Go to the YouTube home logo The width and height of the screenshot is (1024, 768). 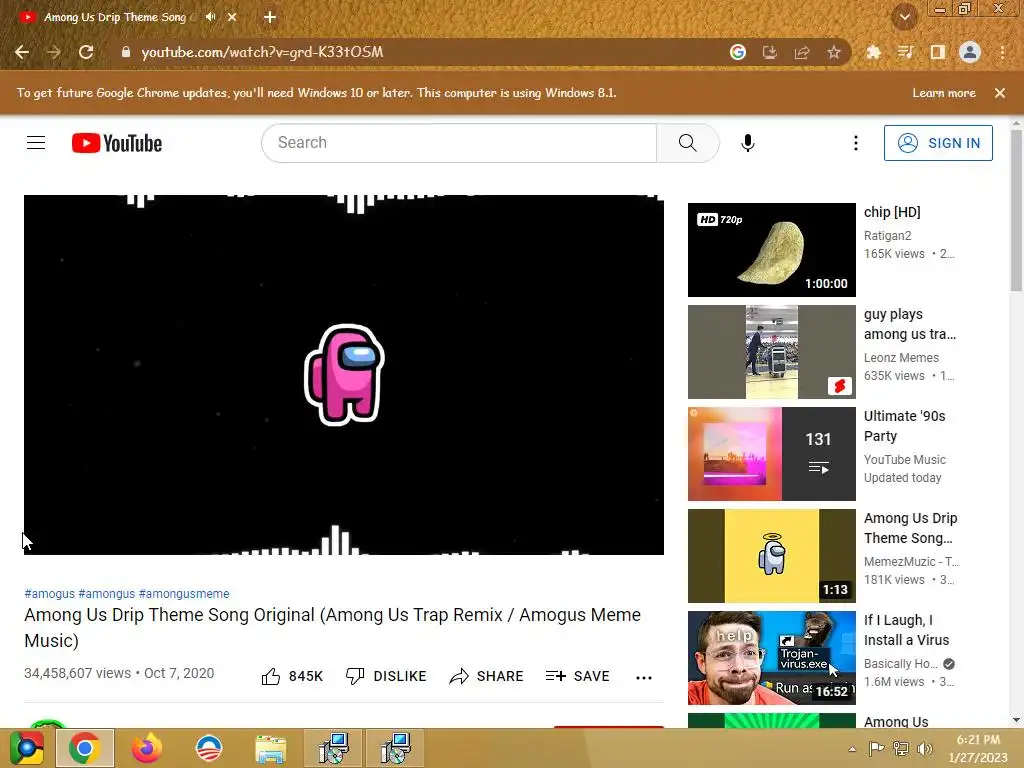coord(117,143)
